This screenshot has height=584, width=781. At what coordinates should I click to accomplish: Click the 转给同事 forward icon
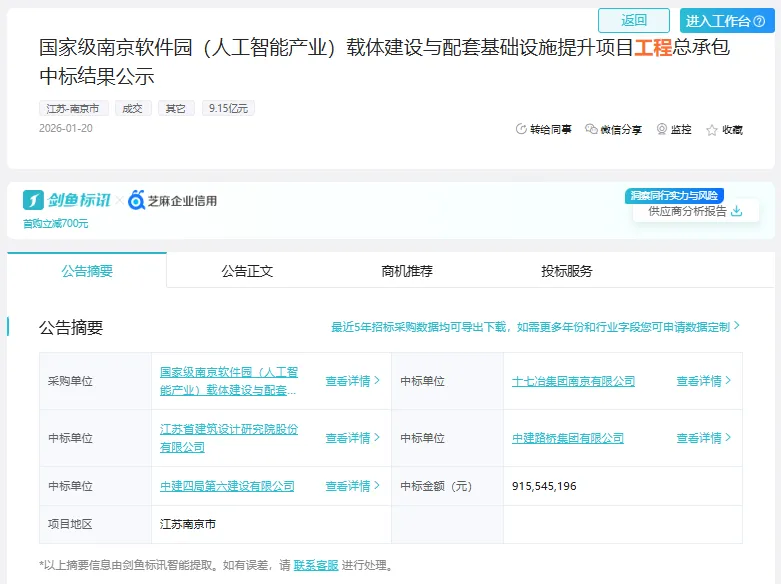click(x=521, y=129)
